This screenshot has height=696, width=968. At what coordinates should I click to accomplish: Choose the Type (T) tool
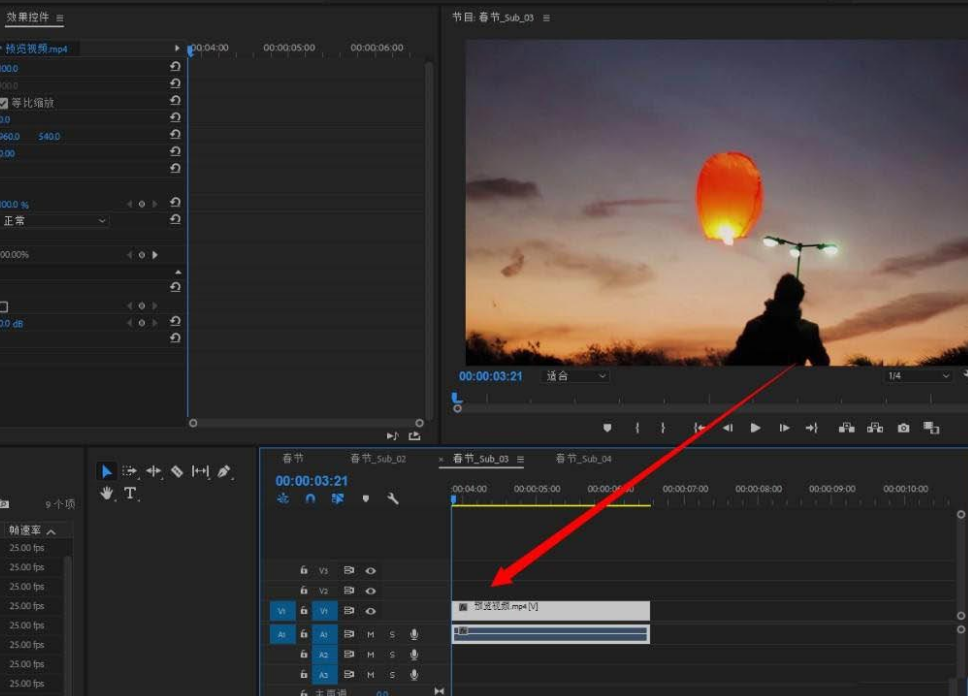(130, 494)
